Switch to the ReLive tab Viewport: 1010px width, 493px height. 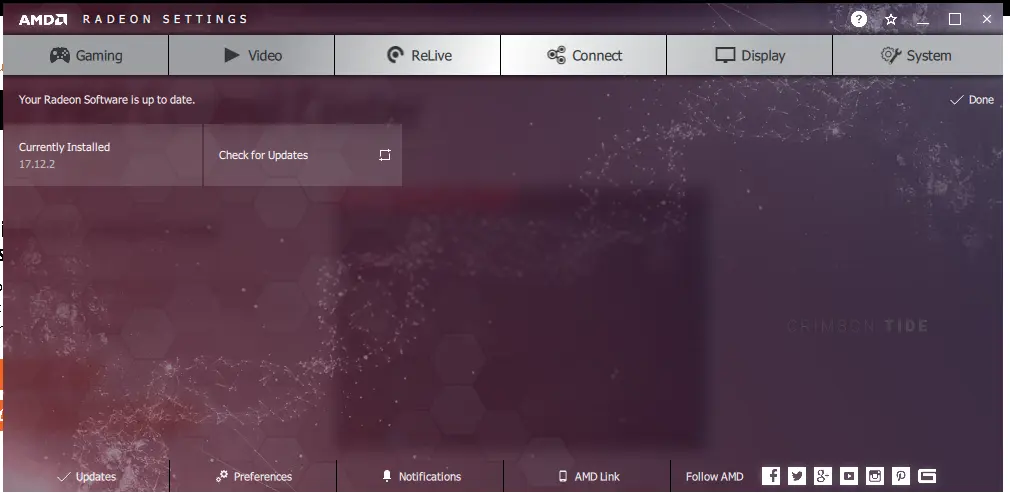(x=417, y=55)
